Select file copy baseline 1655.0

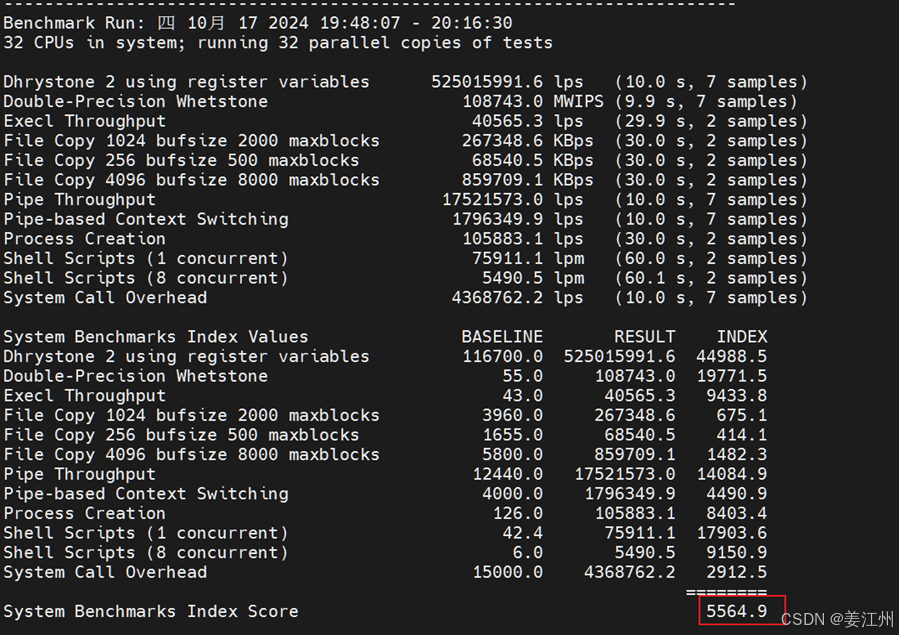(513, 435)
